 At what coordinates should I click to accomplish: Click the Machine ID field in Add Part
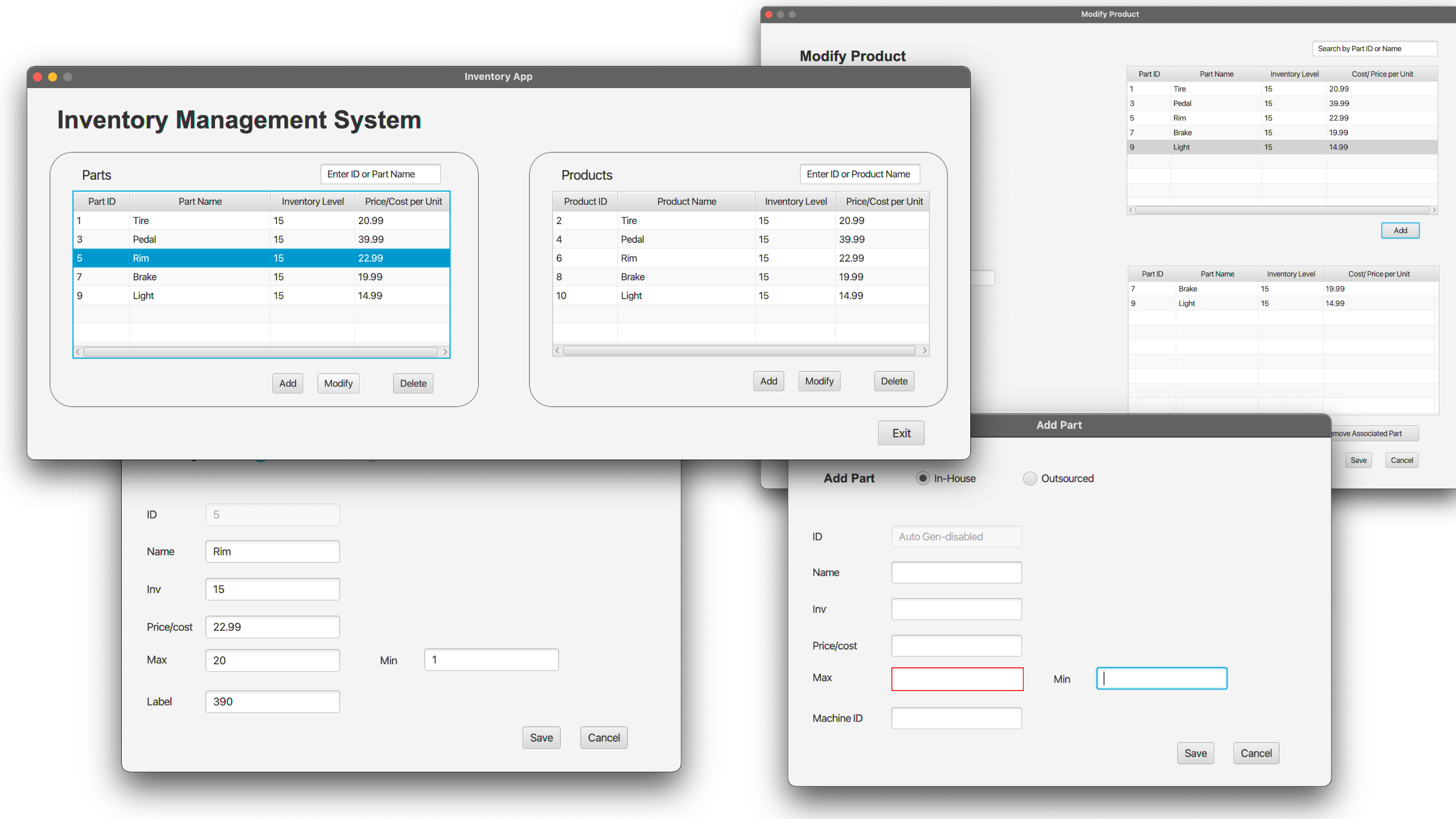click(956, 718)
